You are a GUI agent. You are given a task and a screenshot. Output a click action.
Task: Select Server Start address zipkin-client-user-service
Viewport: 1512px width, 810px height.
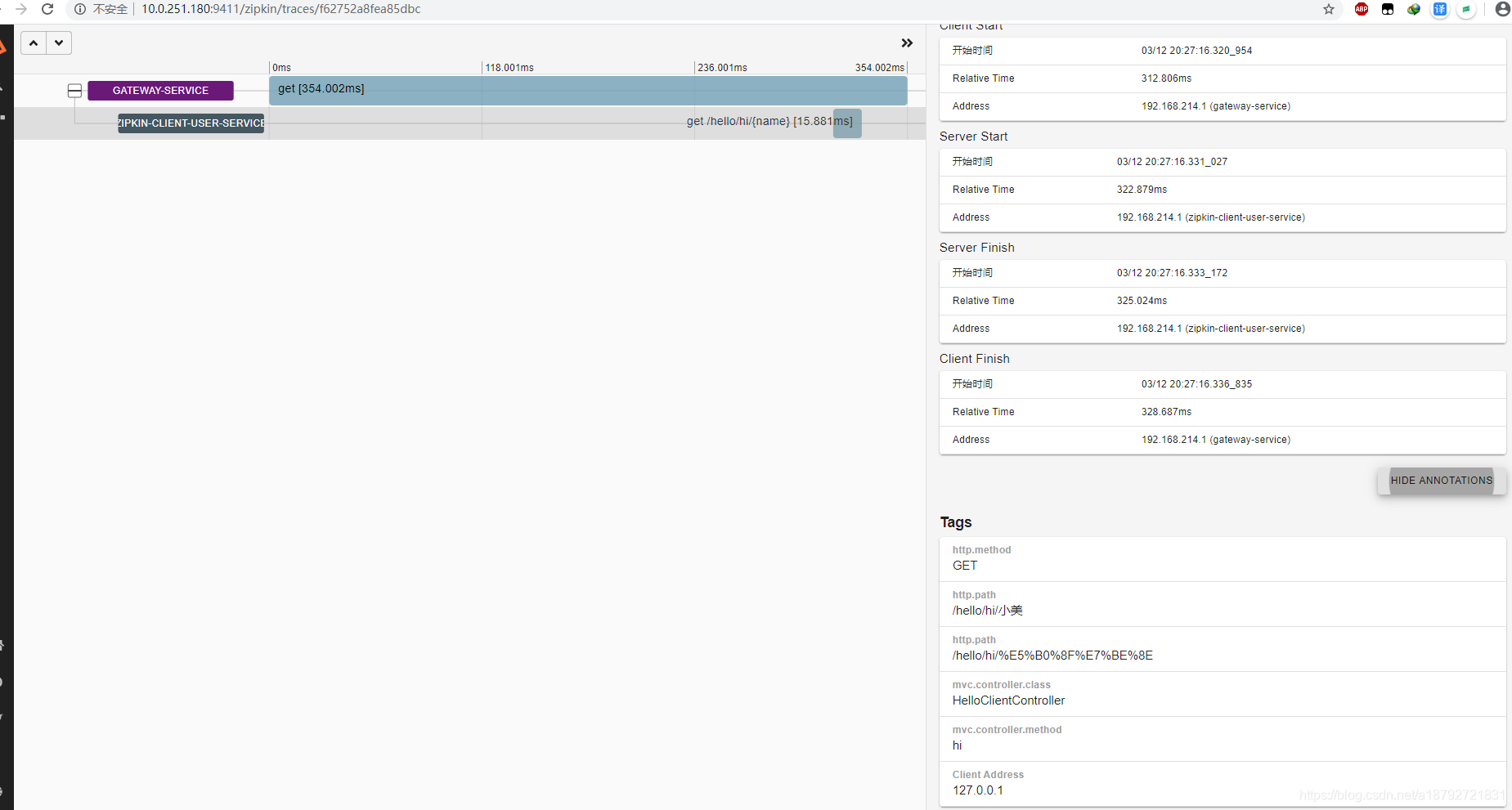click(x=1211, y=217)
